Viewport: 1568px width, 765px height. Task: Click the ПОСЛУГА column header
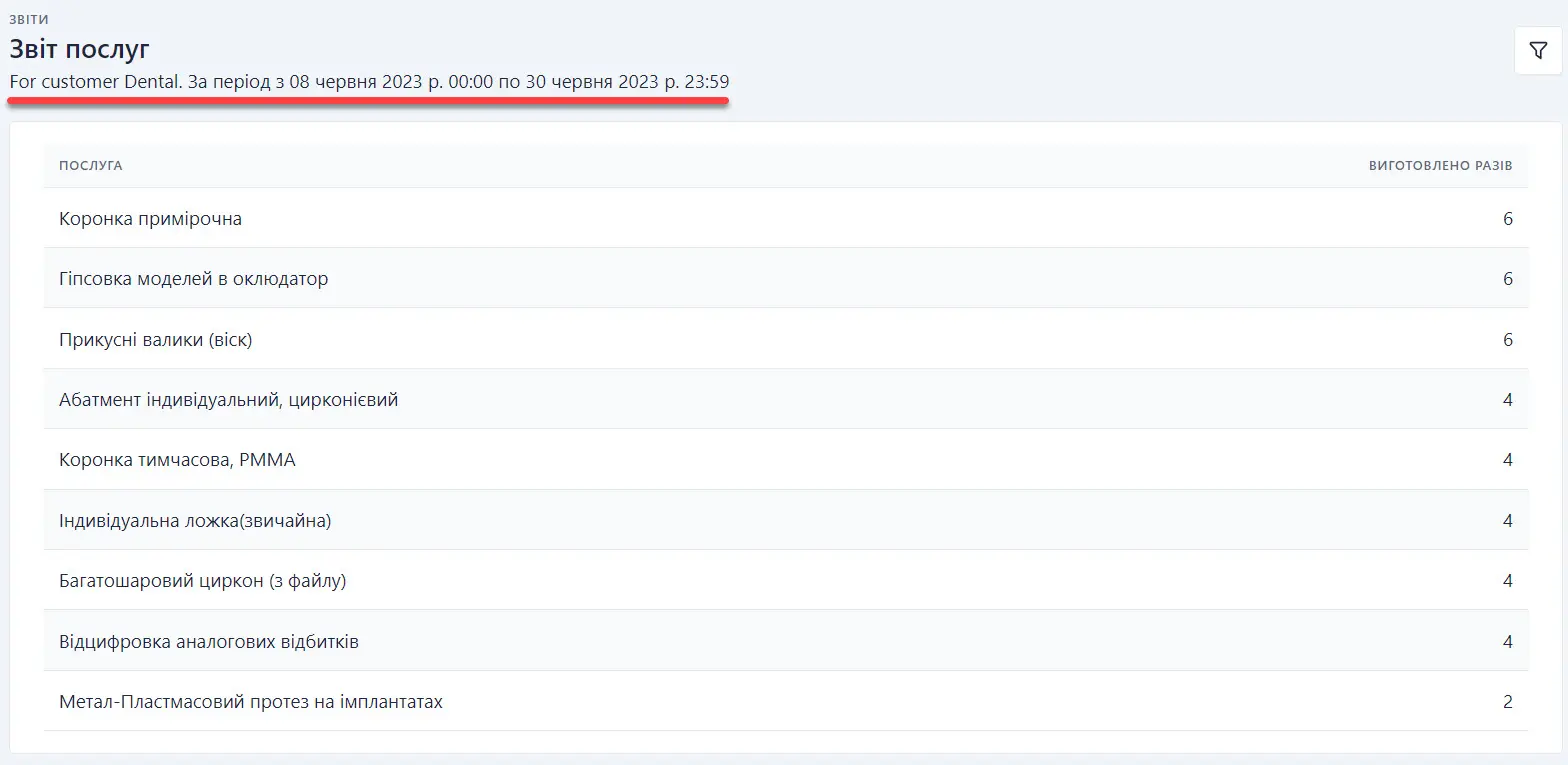click(91, 166)
